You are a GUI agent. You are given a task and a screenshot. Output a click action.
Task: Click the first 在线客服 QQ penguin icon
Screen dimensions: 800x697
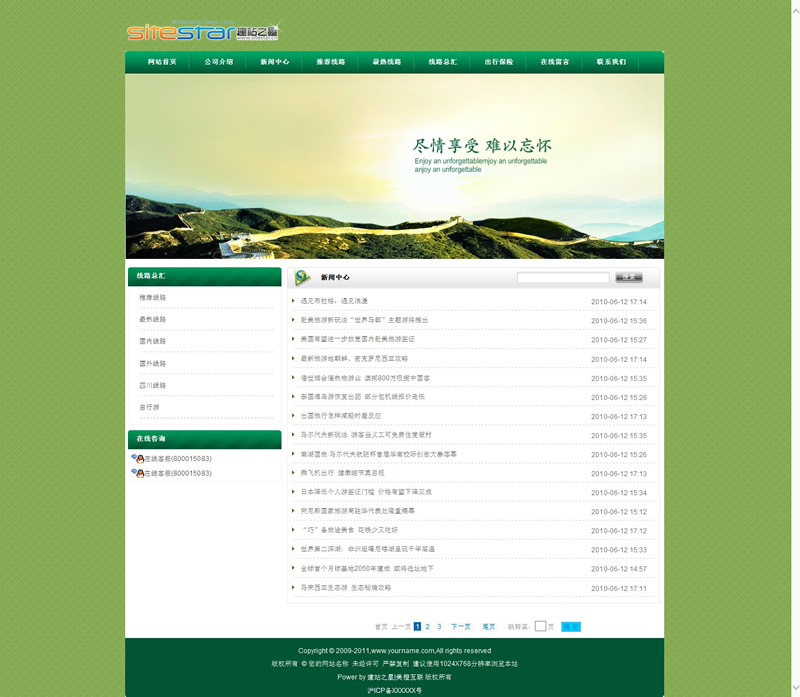pyautogui.click(x=137, y=458)
